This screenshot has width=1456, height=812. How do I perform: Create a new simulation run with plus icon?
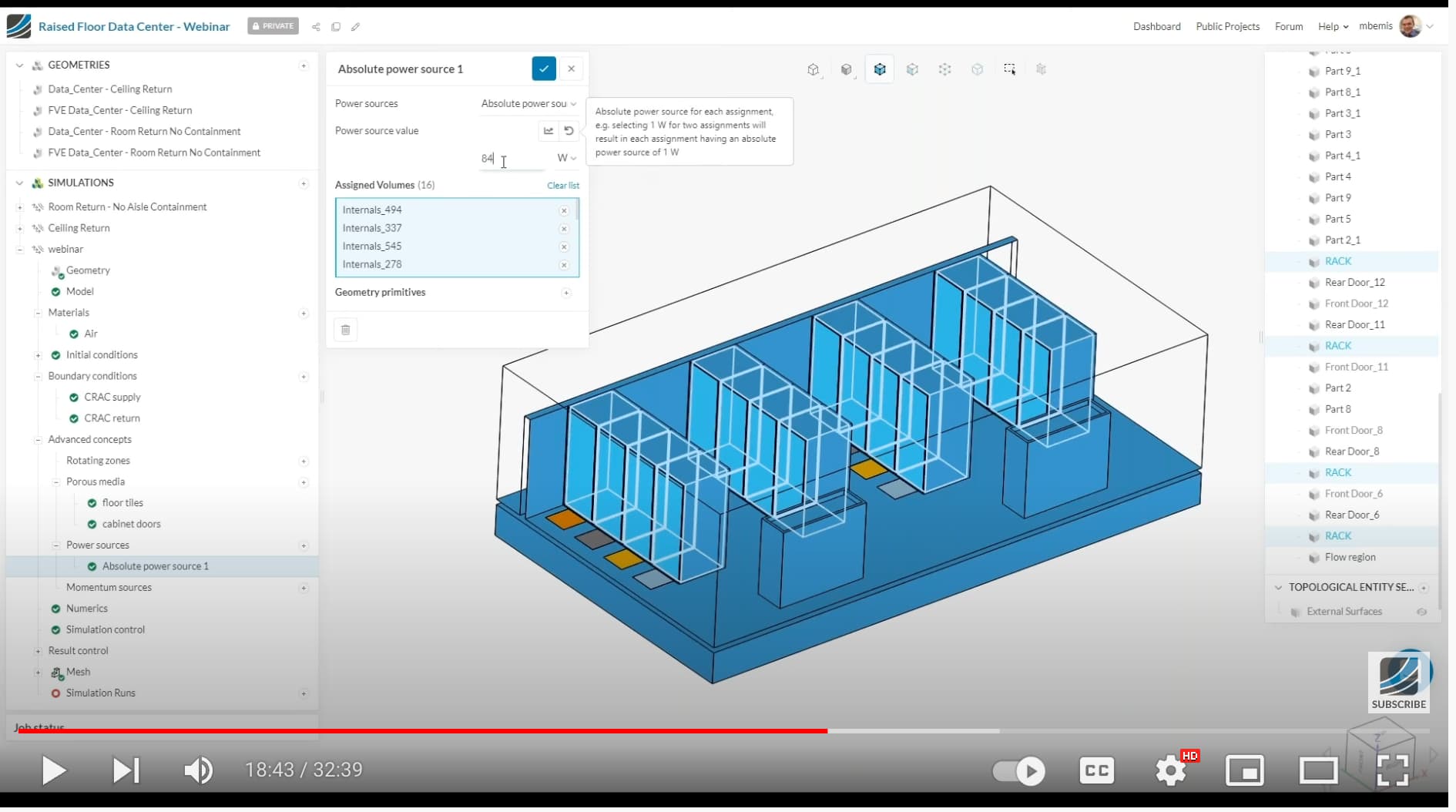(304, 693)
